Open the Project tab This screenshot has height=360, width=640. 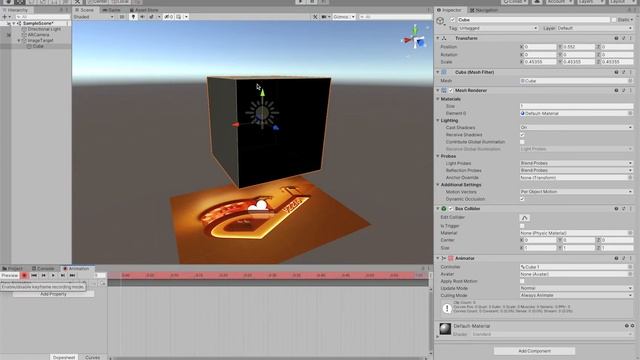pos(13,268)
